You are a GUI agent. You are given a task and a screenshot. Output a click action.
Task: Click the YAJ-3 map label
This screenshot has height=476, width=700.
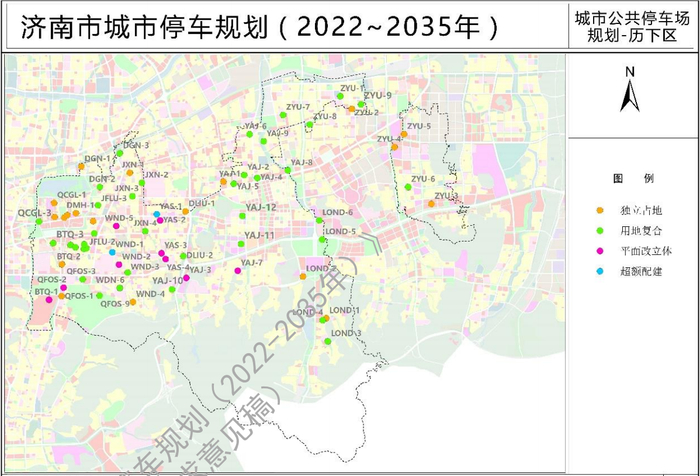click(200, 270)
